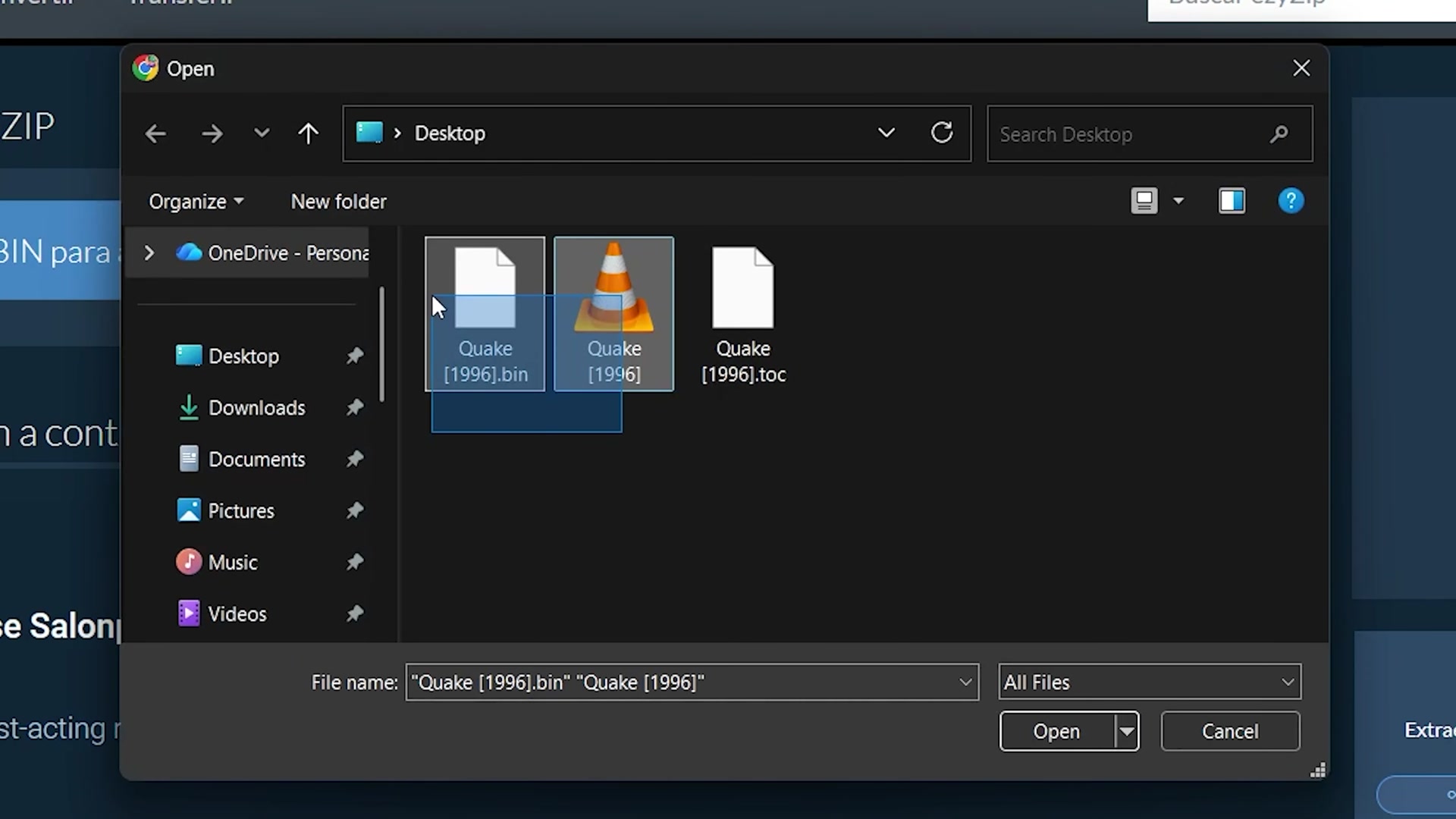
Task: Open the Pictures folder from navigation pane
Action: tap(241, 510)
